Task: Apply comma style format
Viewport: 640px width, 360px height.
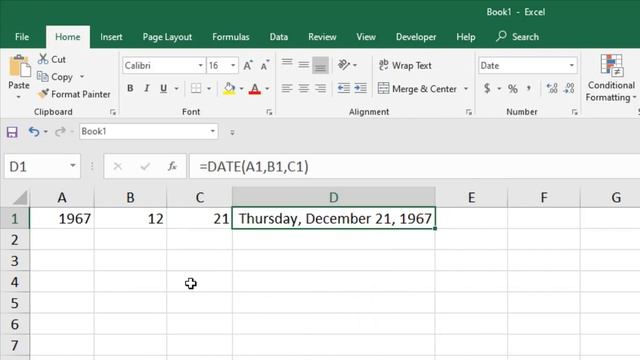Action: tap(529, 88)
